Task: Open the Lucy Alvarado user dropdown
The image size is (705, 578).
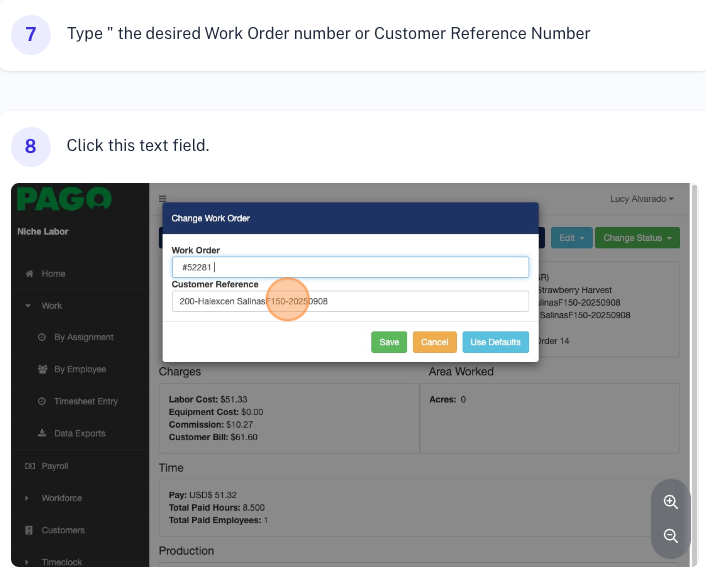Action: [642, 199]
